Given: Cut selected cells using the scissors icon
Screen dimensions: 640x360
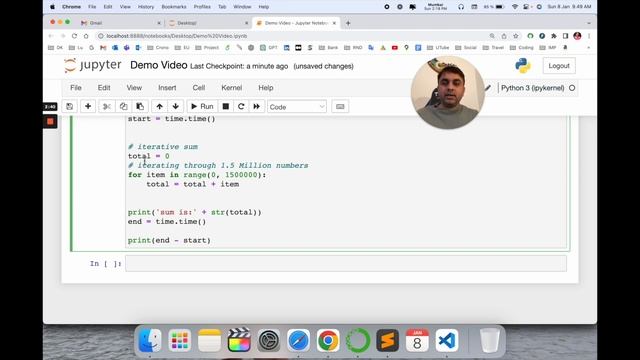Looking at the screenshot, I should click(x=107, y=107).
